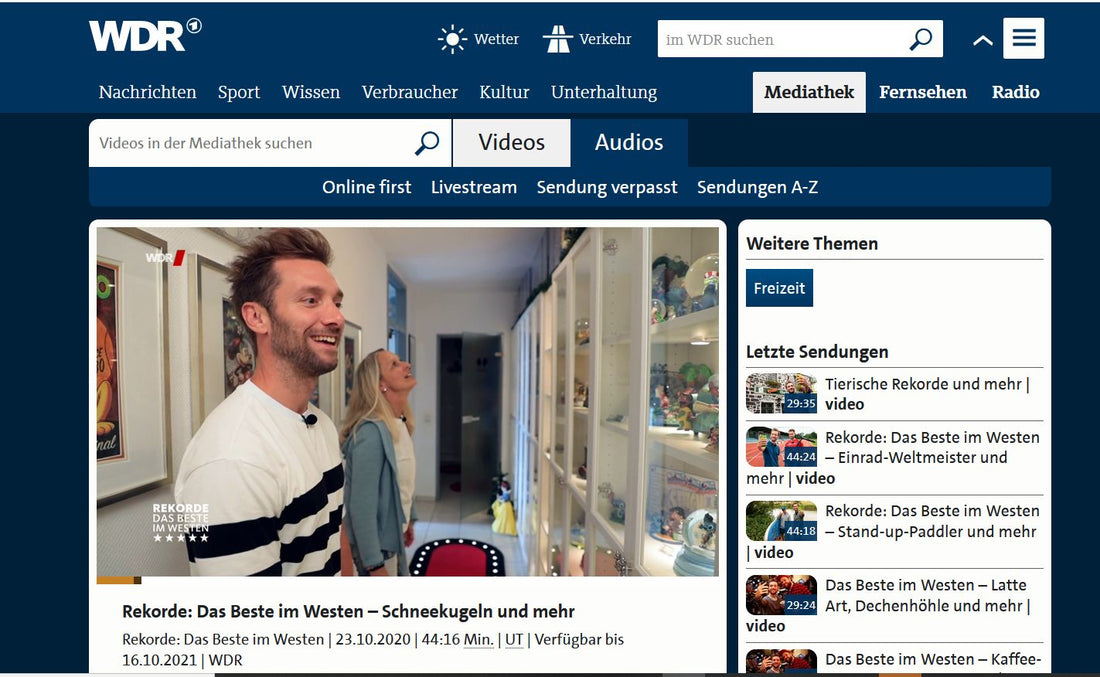Image resolution: width=1100 pixels, height=677 pixels.
Task: Click the 44:24 Einrad-Weltmeister thumbnail
Action: (782, 447)
